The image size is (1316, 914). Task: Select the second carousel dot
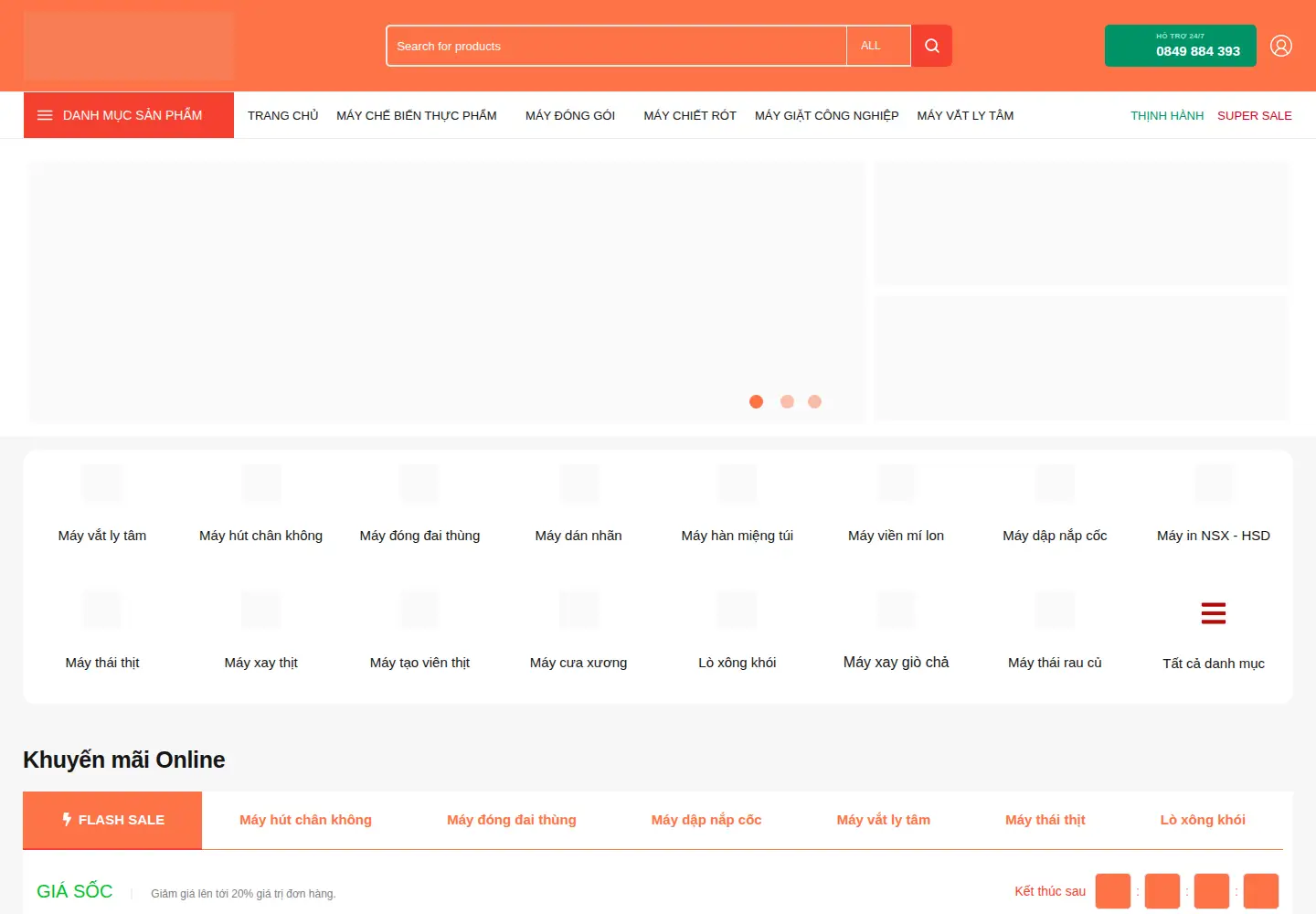coord(787,401)
